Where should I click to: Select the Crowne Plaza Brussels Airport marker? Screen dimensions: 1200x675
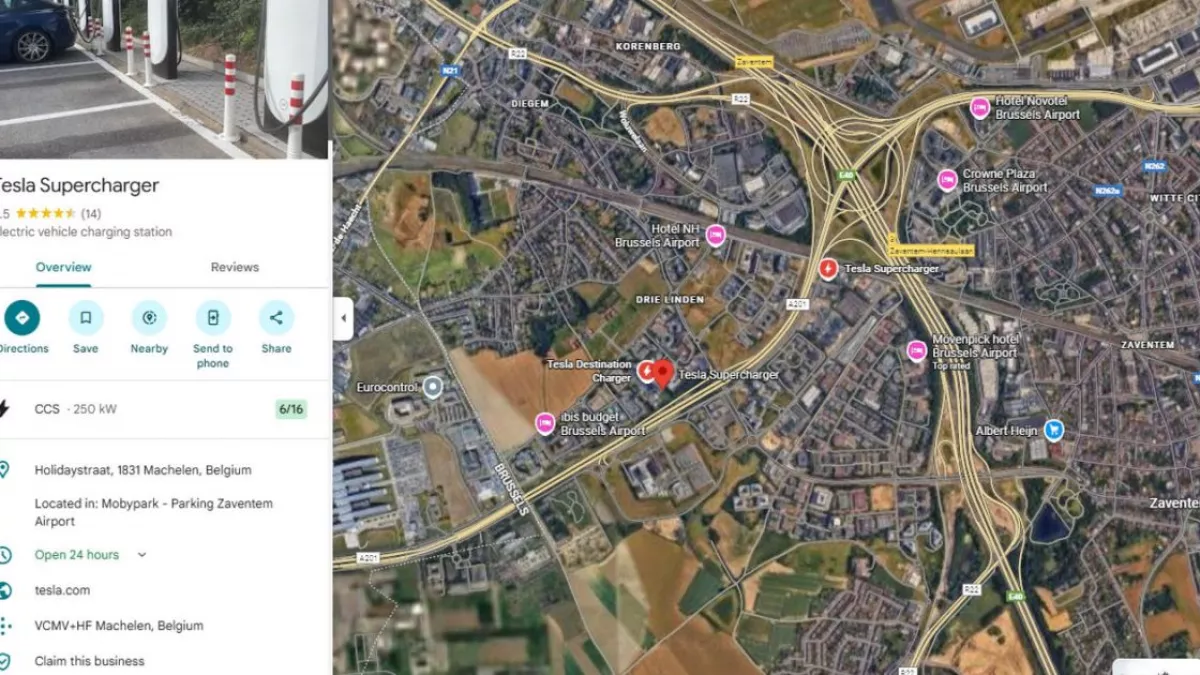947,180
